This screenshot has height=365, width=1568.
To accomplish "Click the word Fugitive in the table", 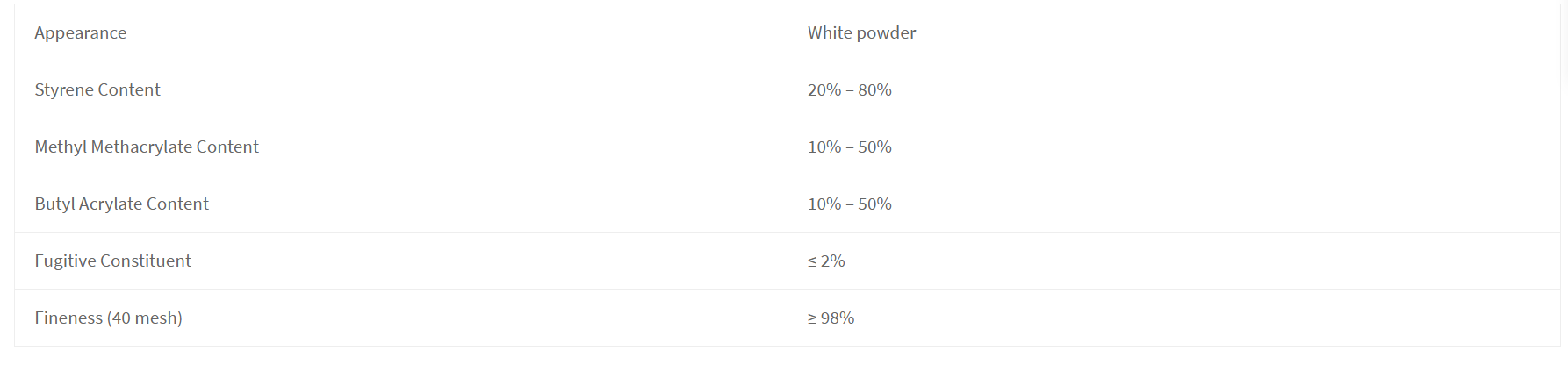I will tap(66, 261).
